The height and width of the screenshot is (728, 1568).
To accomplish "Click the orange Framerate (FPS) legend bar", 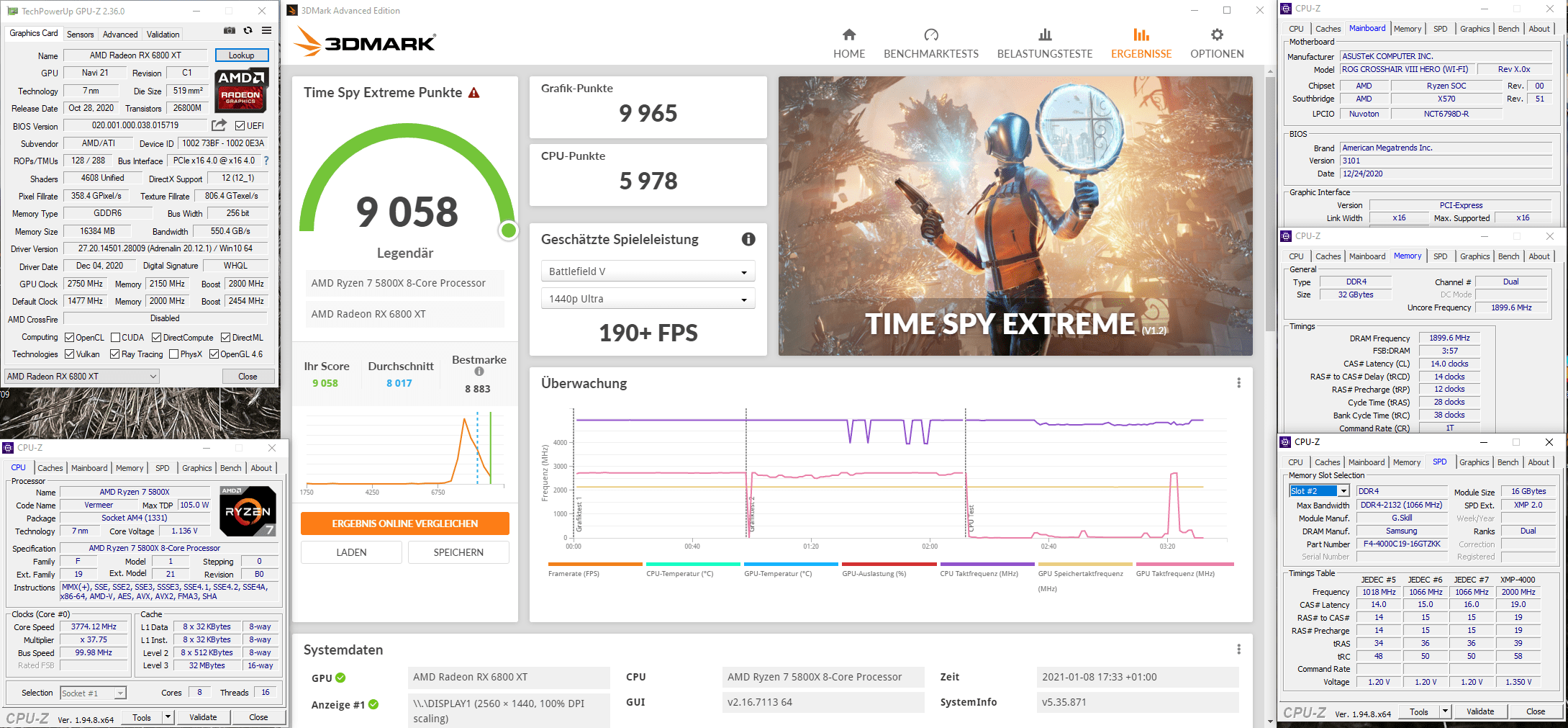I will pos(595,564).
